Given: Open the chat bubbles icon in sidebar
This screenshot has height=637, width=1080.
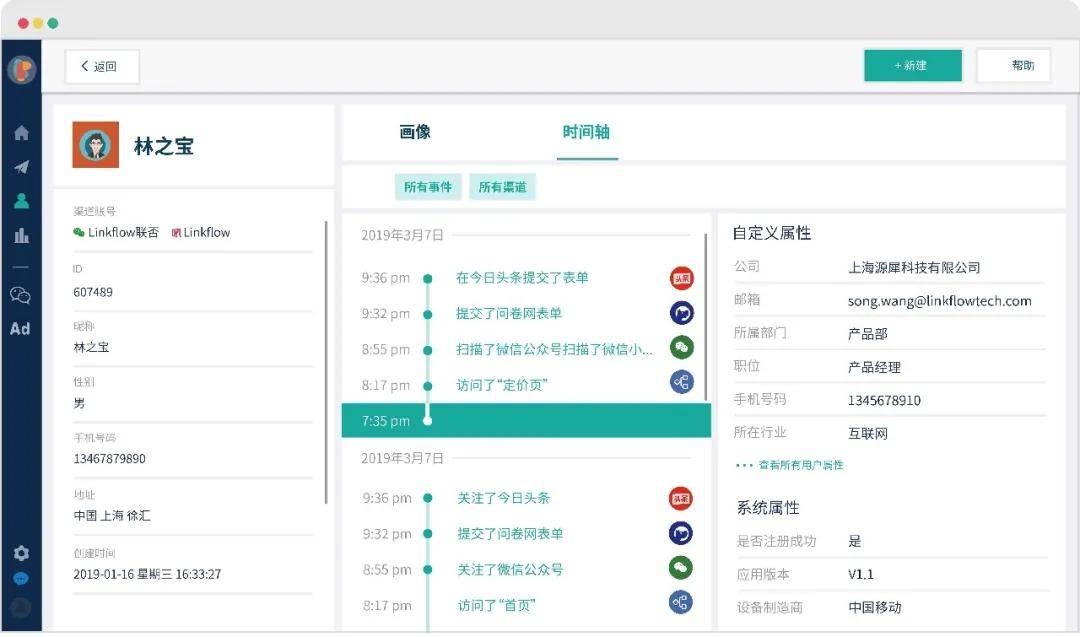Looking at the screenshot, I should [x=22, y=295].
